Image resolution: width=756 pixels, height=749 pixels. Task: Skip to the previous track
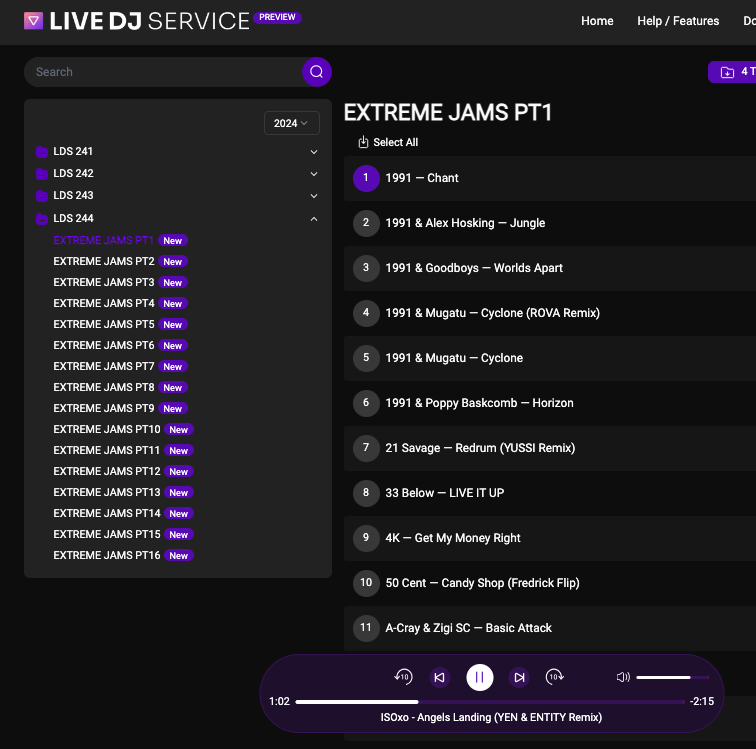(439, 677)
